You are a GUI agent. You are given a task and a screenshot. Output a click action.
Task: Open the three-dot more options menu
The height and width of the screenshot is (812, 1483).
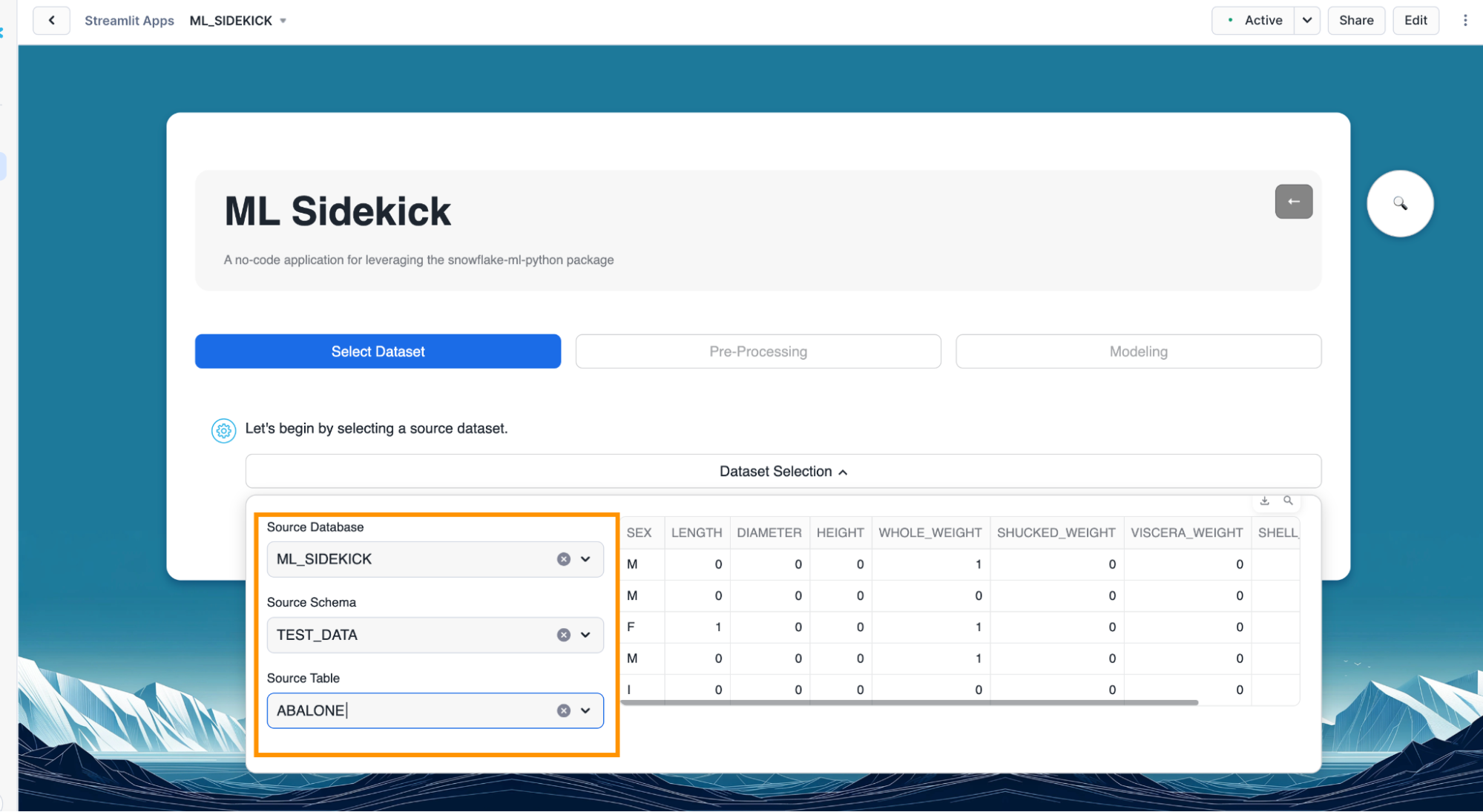1464,20
